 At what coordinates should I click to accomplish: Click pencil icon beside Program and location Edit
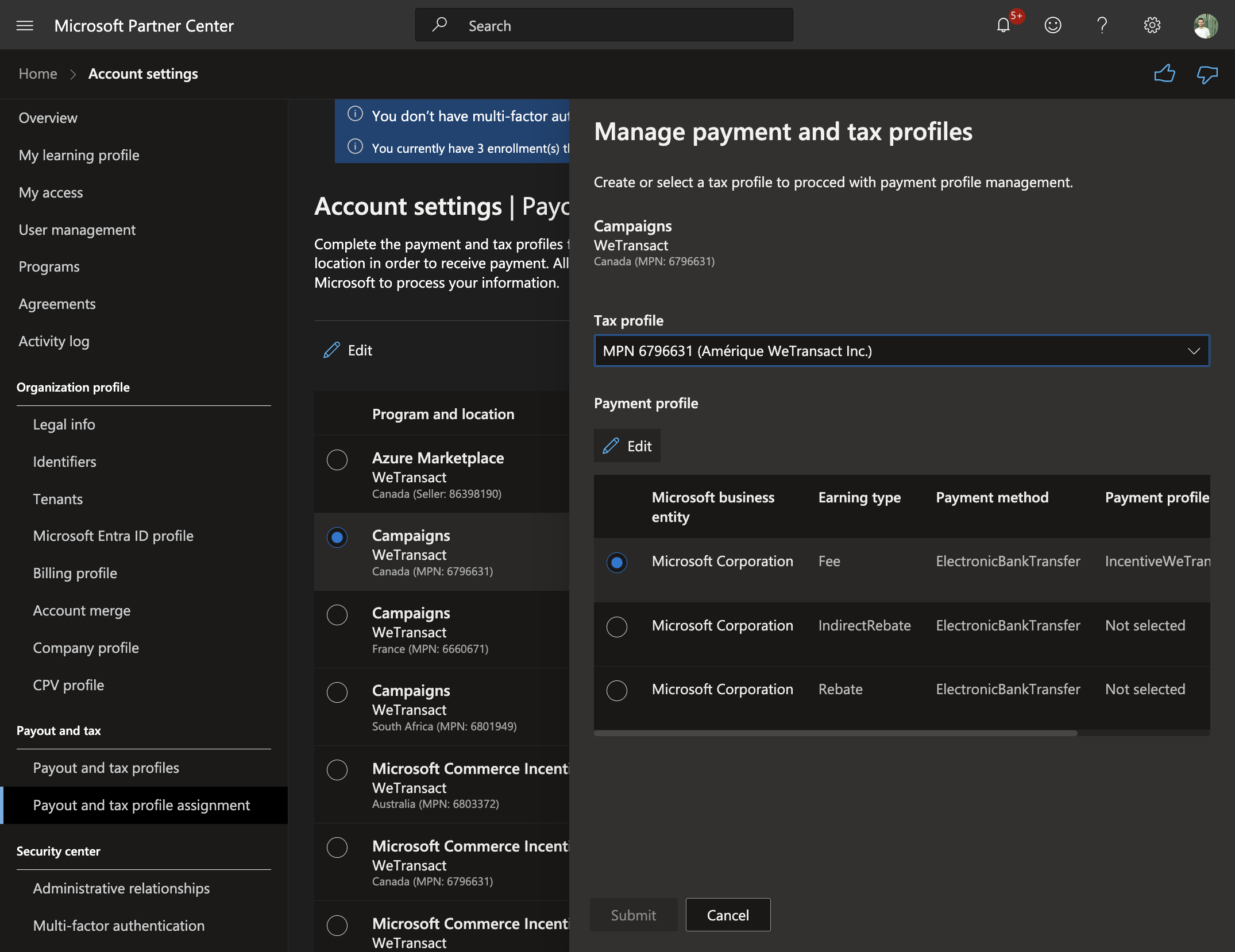point(331,350)
